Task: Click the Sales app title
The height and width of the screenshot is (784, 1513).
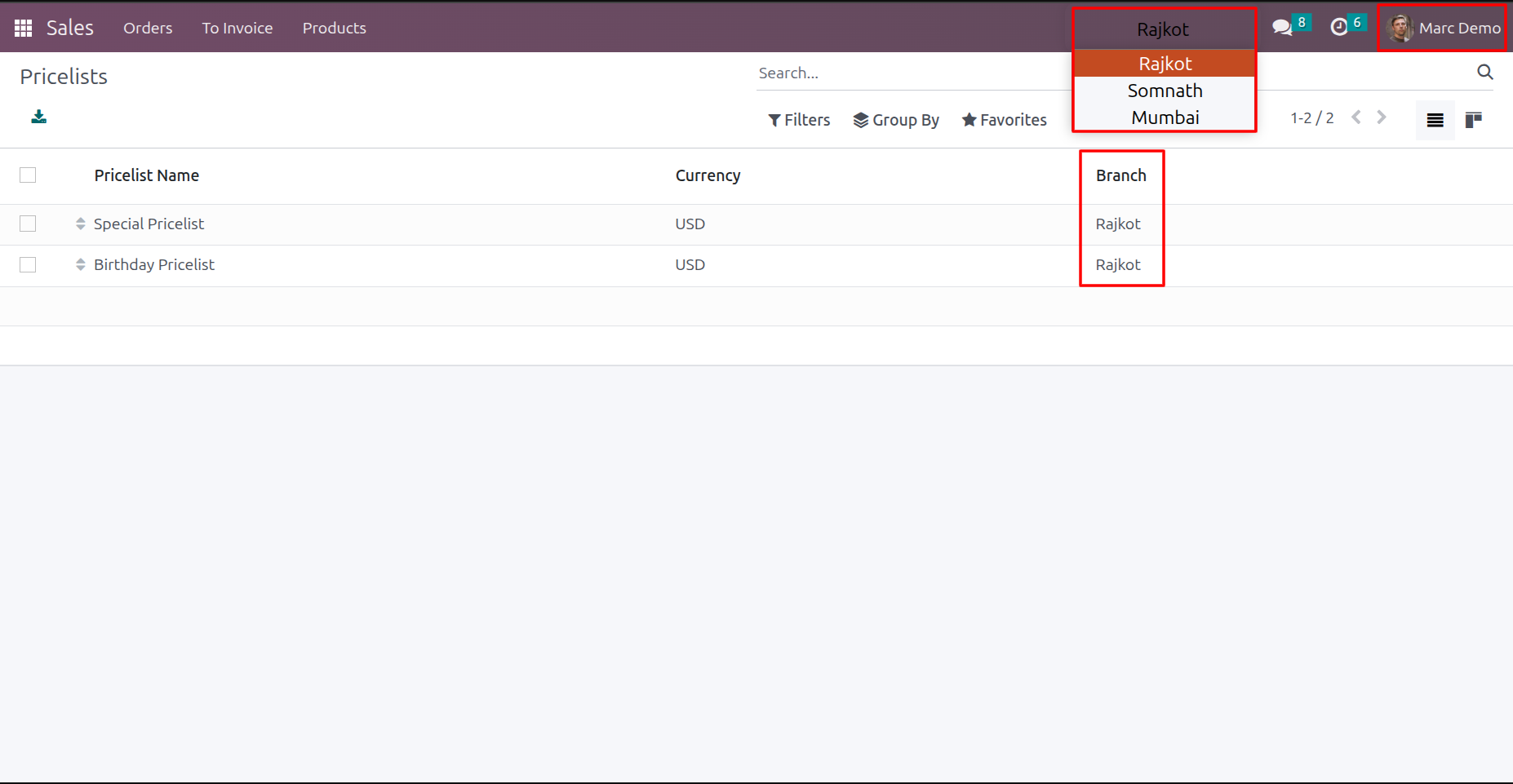Action: point(70,28)
